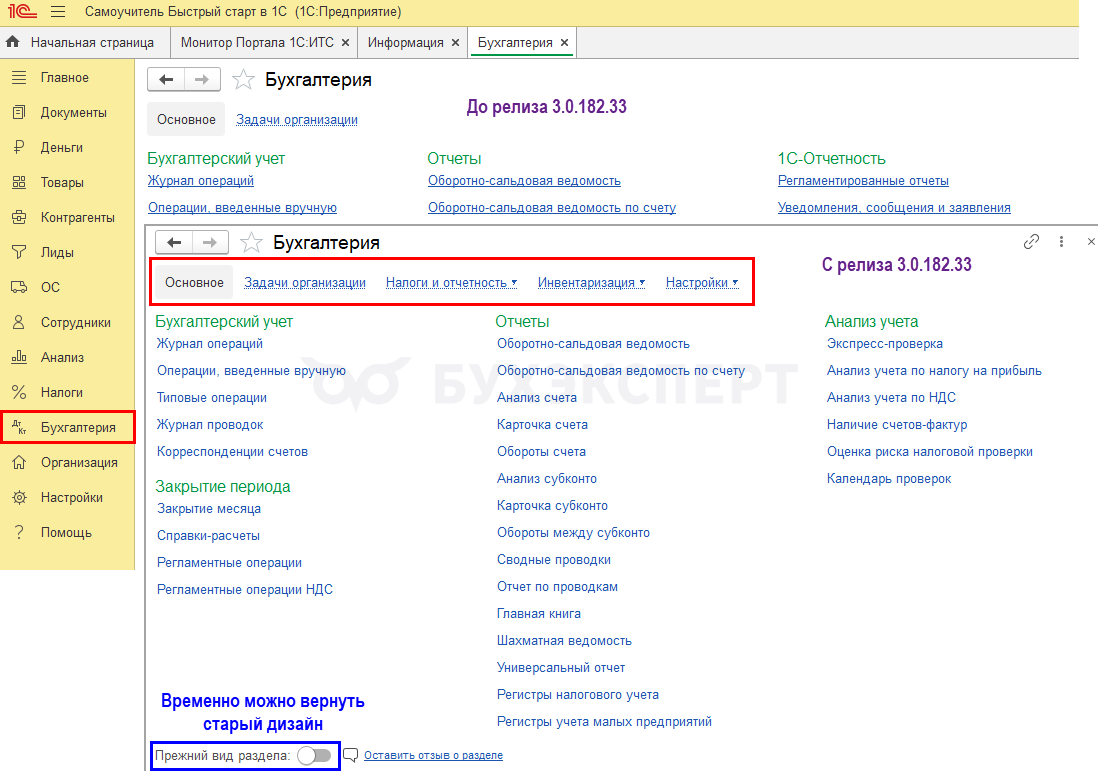The height and width of the screenshot is (771, 1098).
Task: Switch to Начальная страница tab
Action: (x=92, y=43)
